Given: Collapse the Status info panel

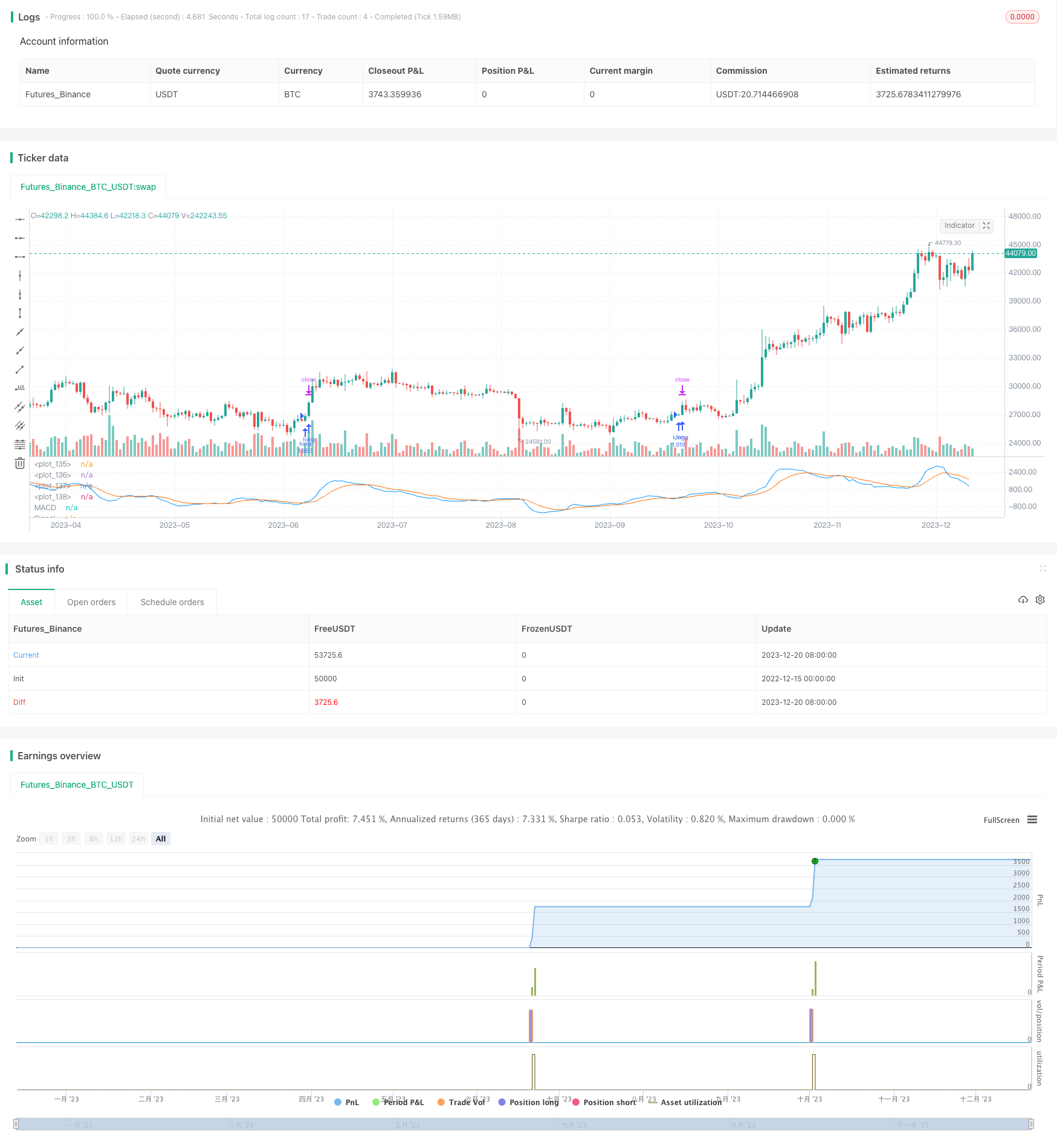Looking at the screenshot, I should coord(1043,568).
